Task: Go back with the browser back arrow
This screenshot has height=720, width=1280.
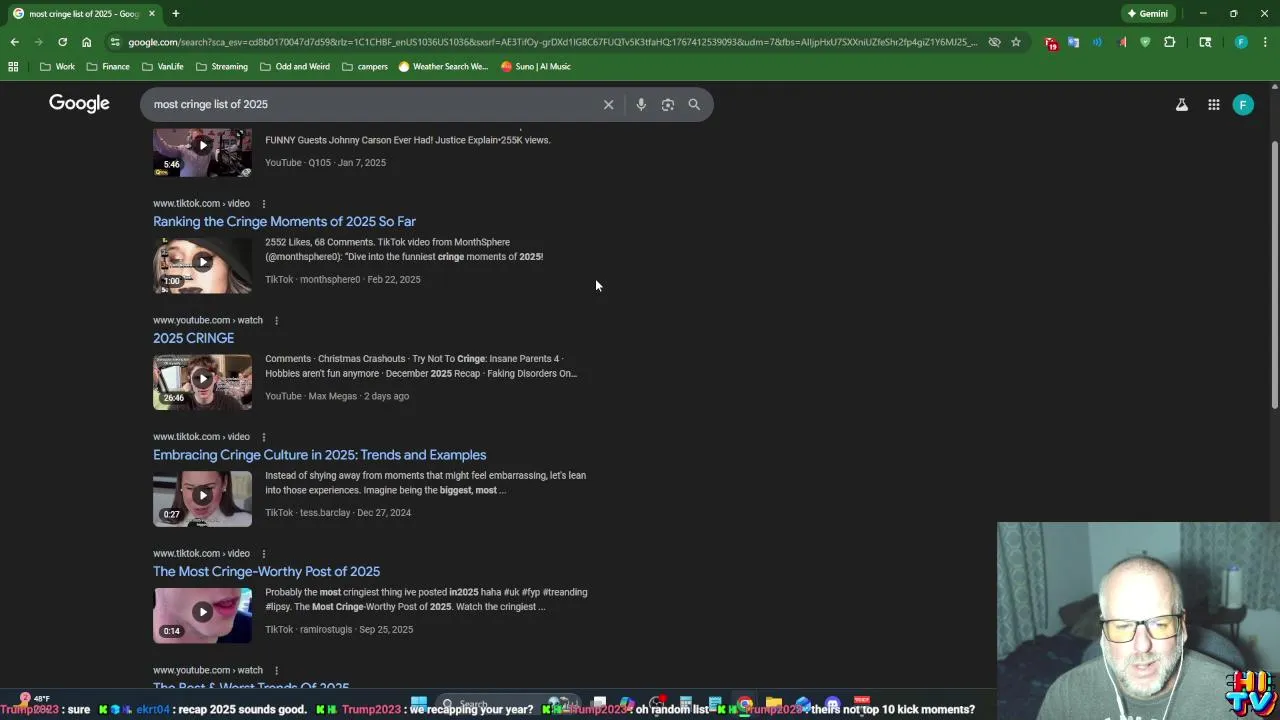Action: pos(14,42)
